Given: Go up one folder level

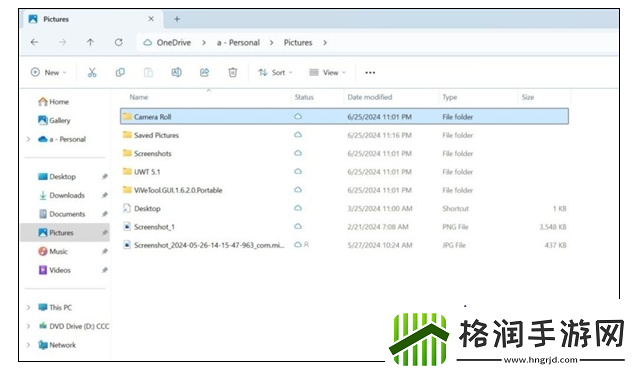Looking at the screenshot, I should click(90, 42).
